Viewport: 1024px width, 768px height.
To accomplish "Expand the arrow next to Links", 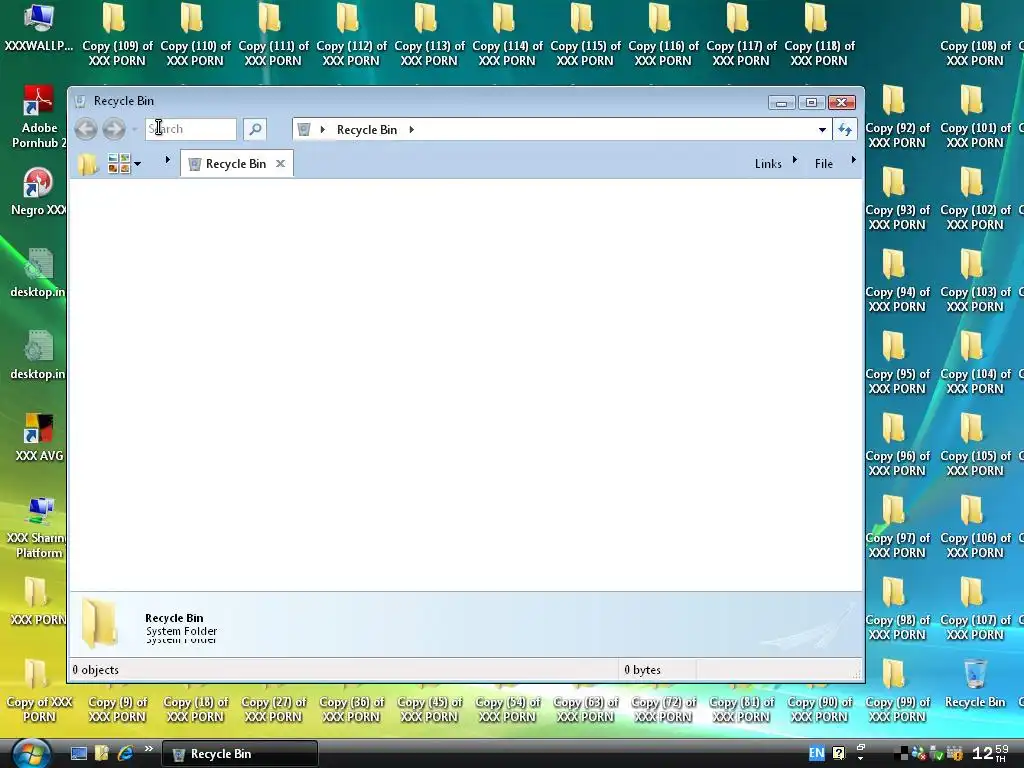I will [x=795, y=159].
